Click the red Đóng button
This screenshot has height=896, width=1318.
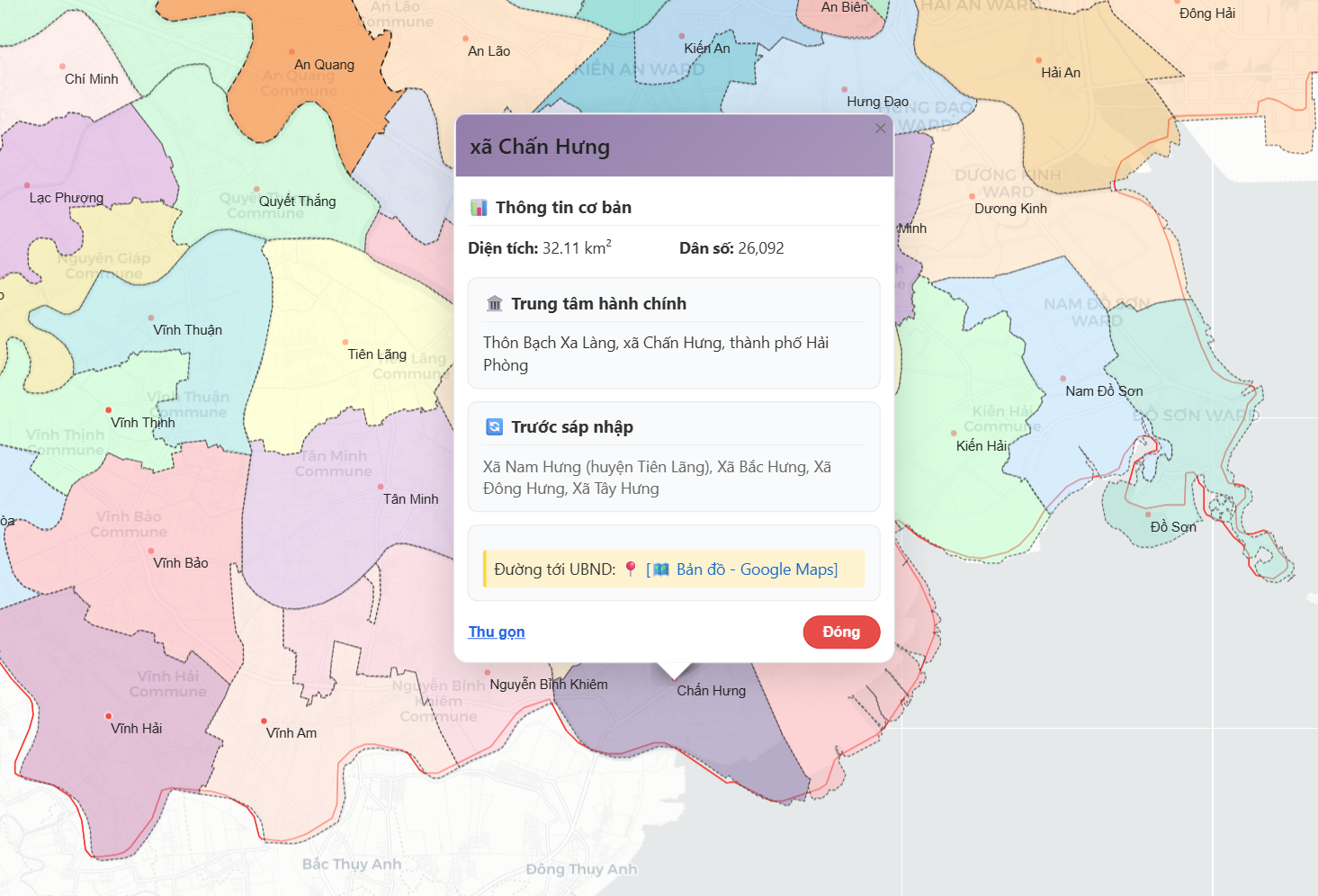click(841, 632)
